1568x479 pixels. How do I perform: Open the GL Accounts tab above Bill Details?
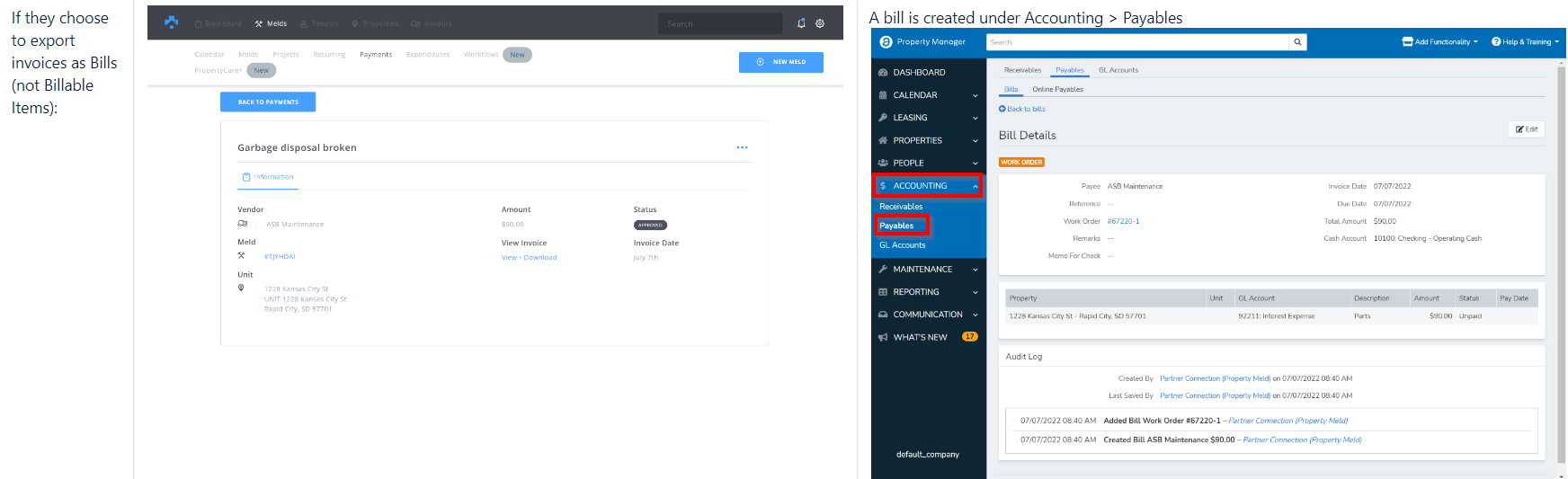tap(1118, 70)
